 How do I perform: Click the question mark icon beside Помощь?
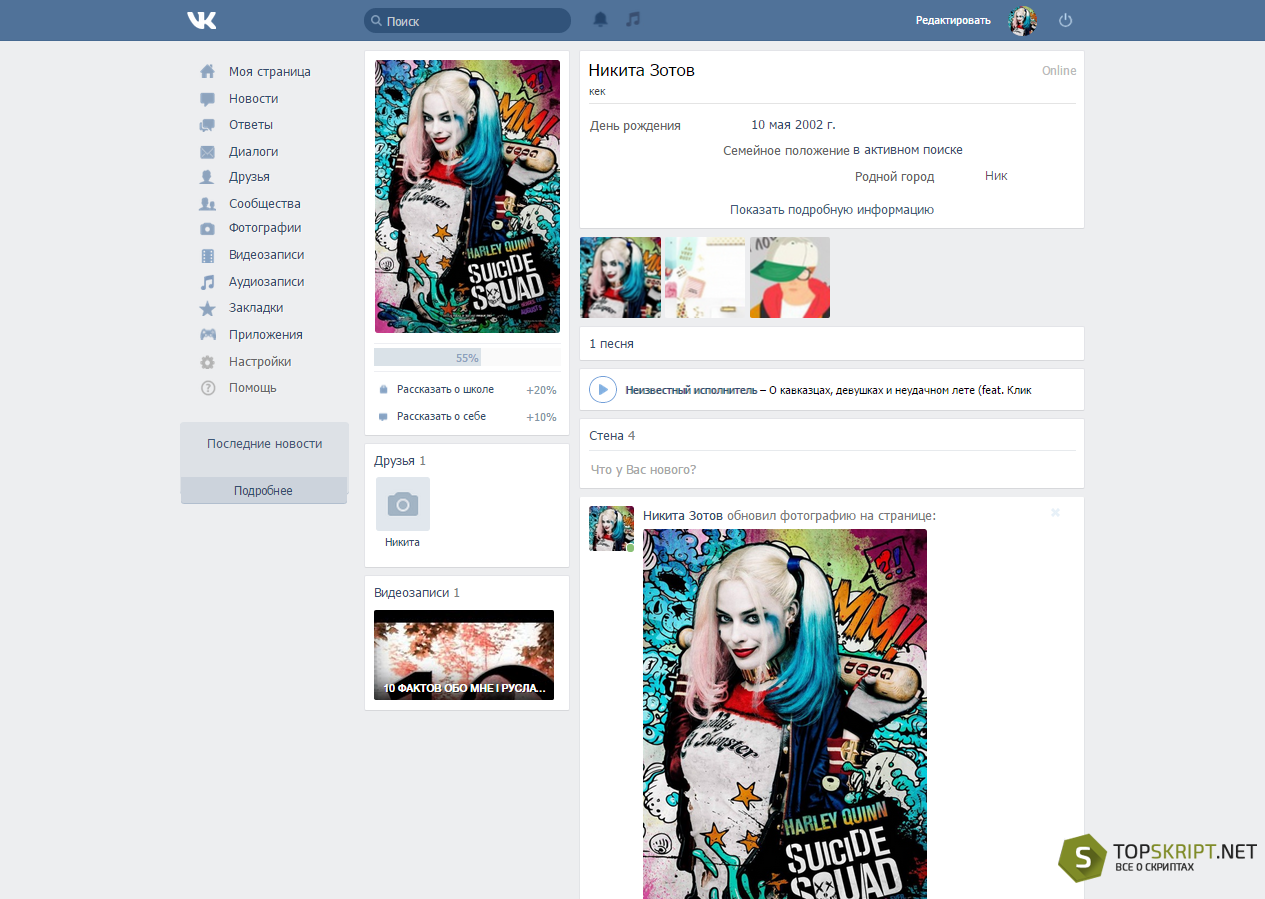[x=207, y=388]
